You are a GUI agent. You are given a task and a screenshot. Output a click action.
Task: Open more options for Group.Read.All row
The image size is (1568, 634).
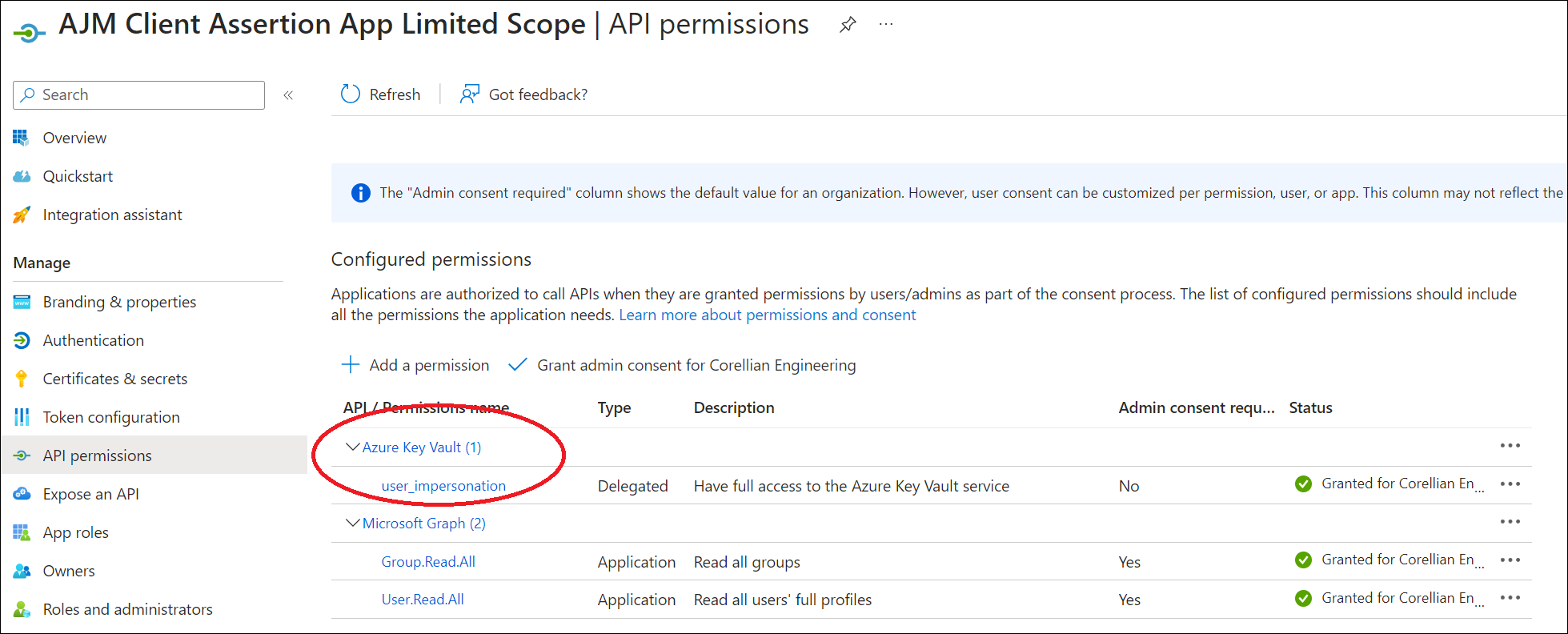1510,560
